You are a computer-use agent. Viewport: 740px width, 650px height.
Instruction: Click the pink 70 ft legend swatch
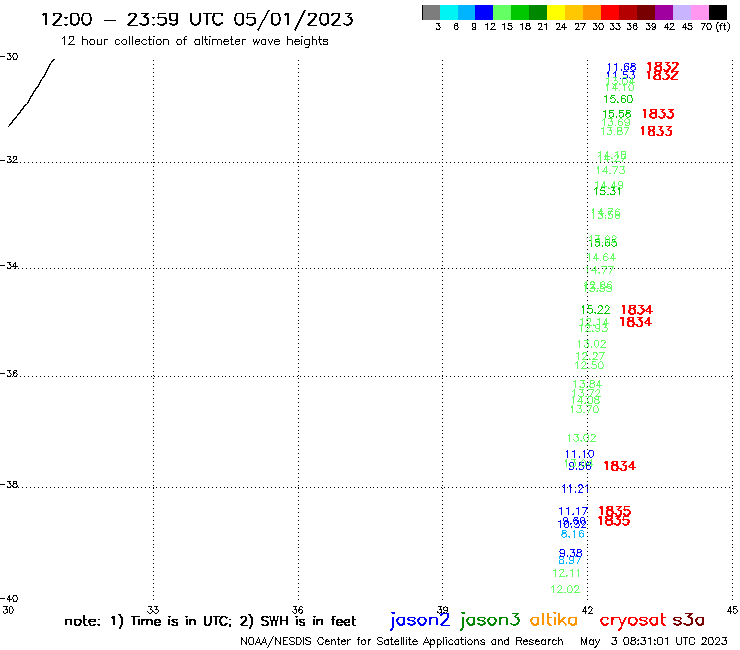click(x=700, y=12)
